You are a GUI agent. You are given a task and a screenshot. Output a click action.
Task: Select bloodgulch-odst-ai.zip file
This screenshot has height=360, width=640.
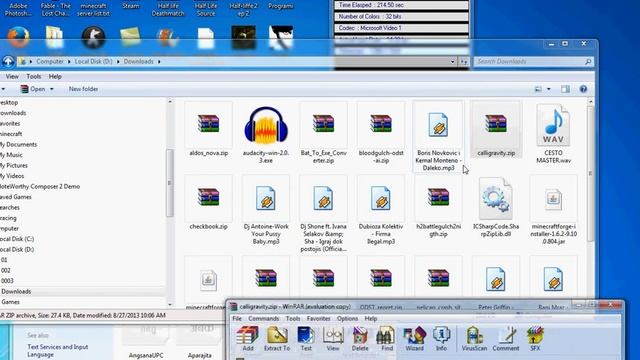(x=381, y=134)
